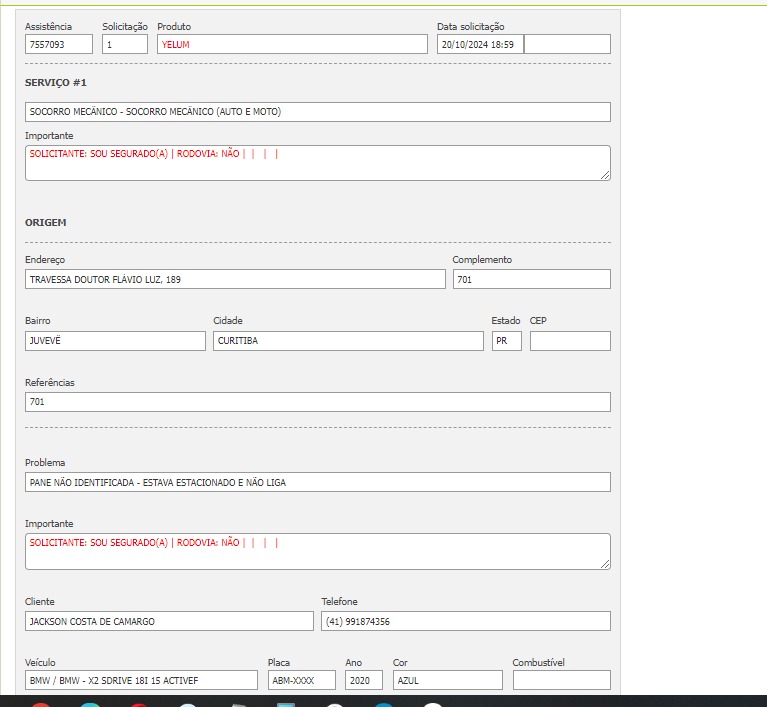This screenshot has height=707, width=767.
Task: Click the Data solicitação label
Action: [471, 26]
